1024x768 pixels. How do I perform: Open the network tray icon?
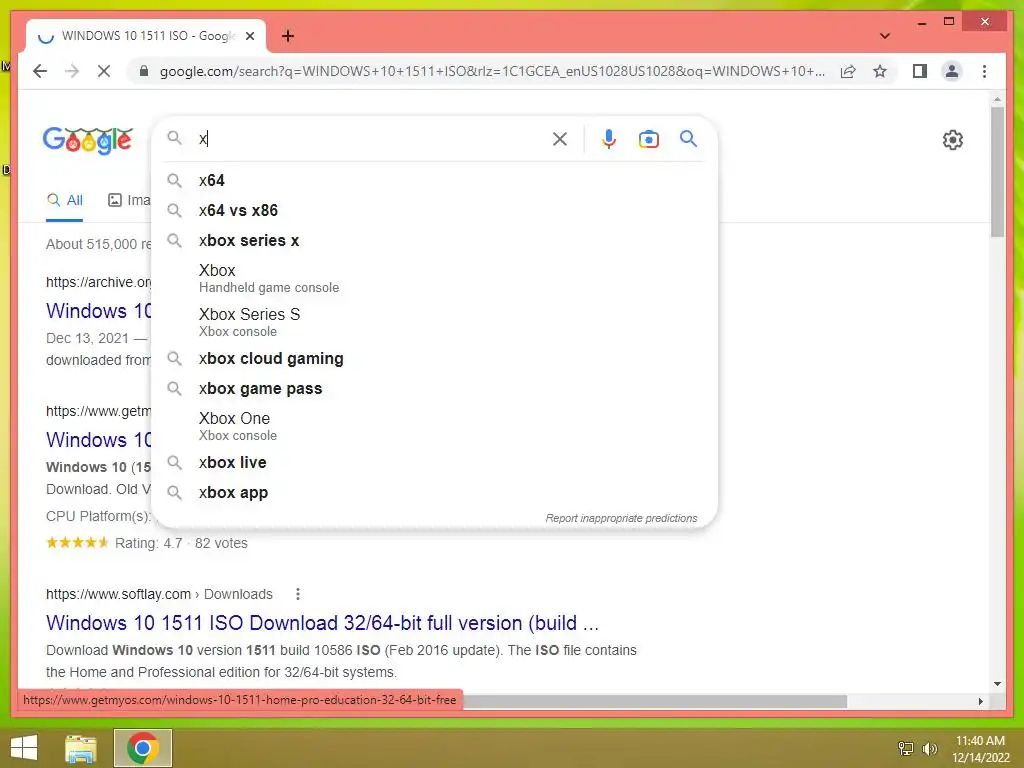pyautogui.click(x=906, y=748)
